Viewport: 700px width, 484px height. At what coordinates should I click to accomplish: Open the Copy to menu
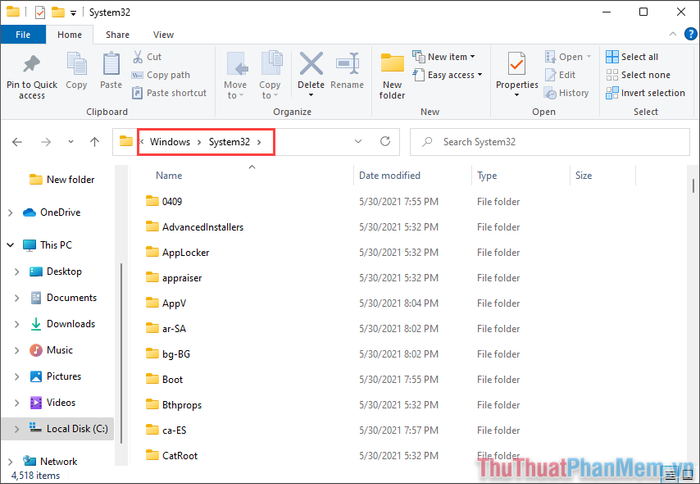click(x=270, y=75)
